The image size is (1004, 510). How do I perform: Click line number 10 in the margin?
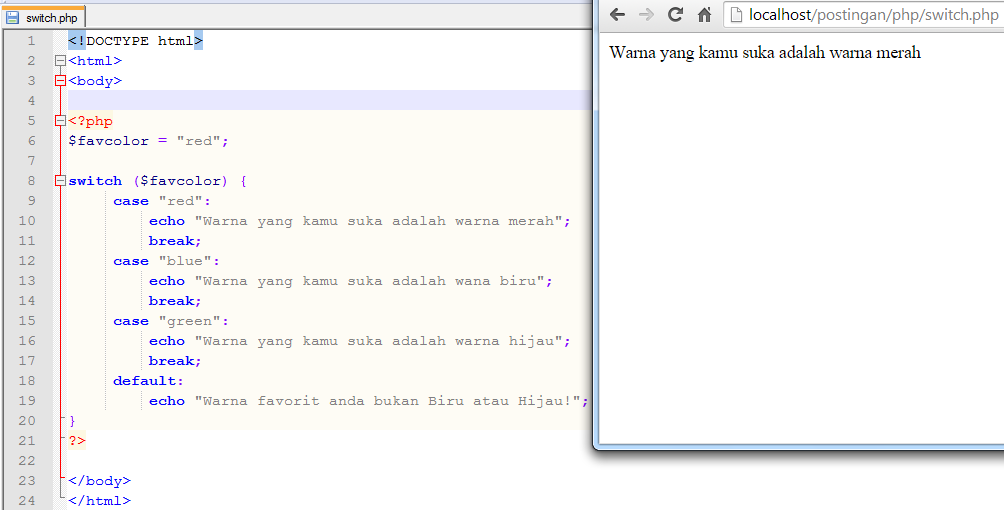pos(26,221)
